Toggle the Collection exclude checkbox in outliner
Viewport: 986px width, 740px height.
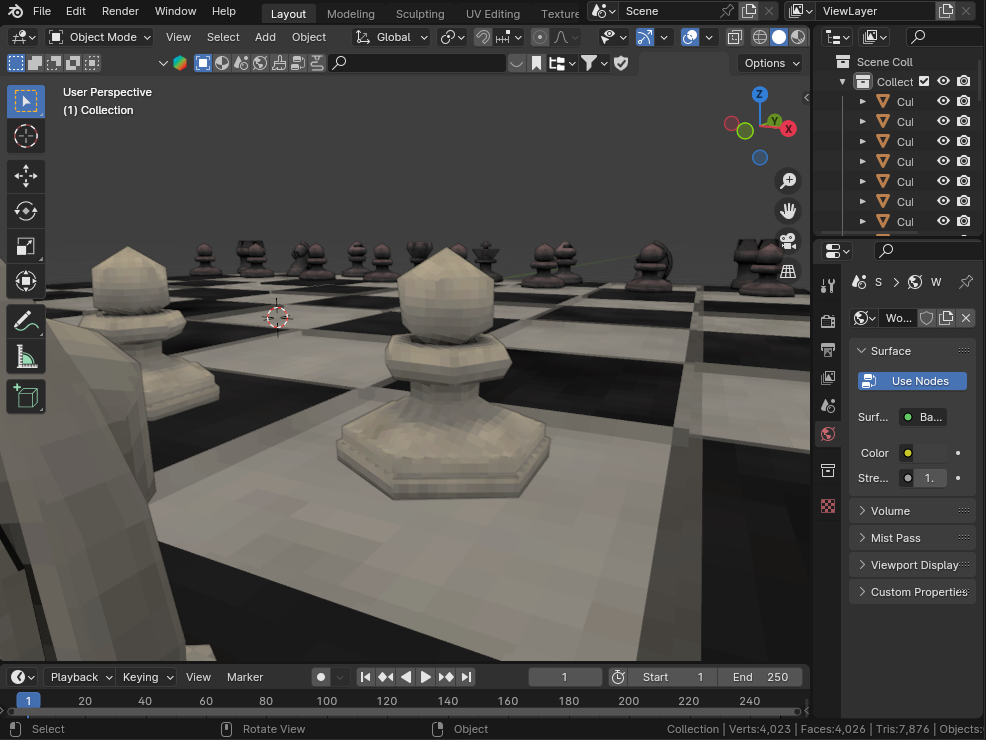[x=924, y=82]
